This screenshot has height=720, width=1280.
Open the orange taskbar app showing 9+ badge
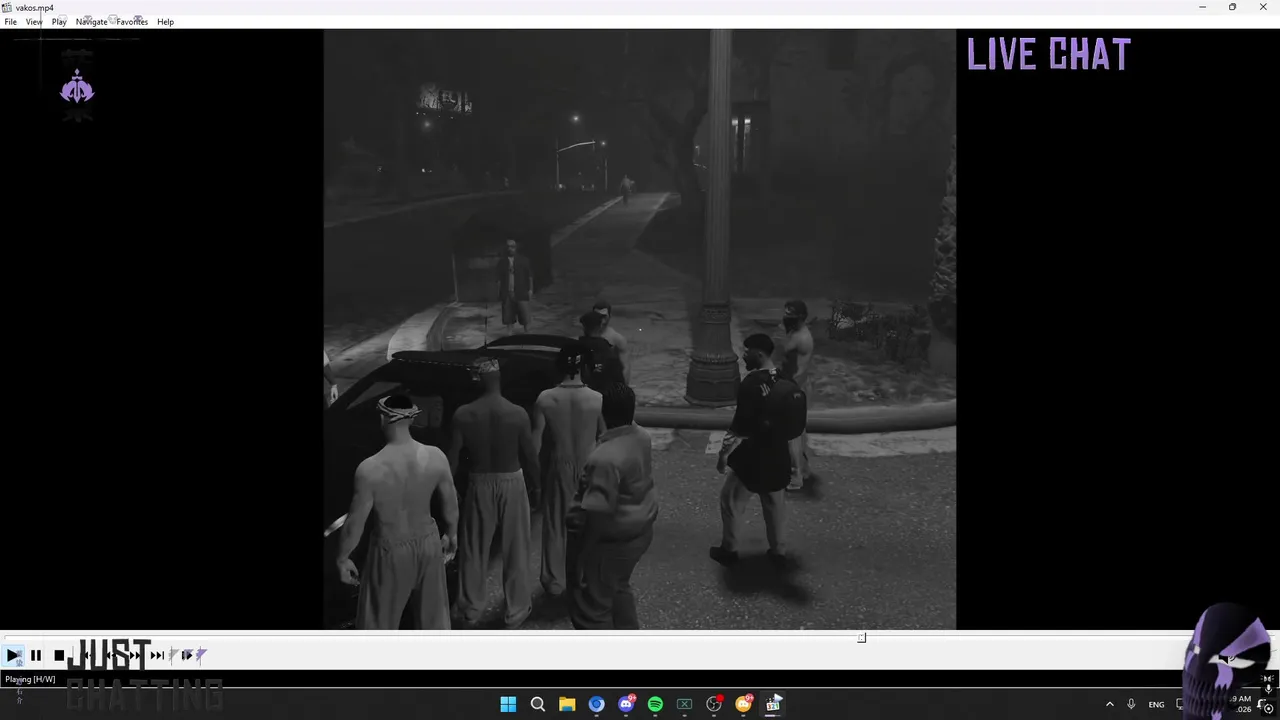pyautogui.click(x=743, y=704)
